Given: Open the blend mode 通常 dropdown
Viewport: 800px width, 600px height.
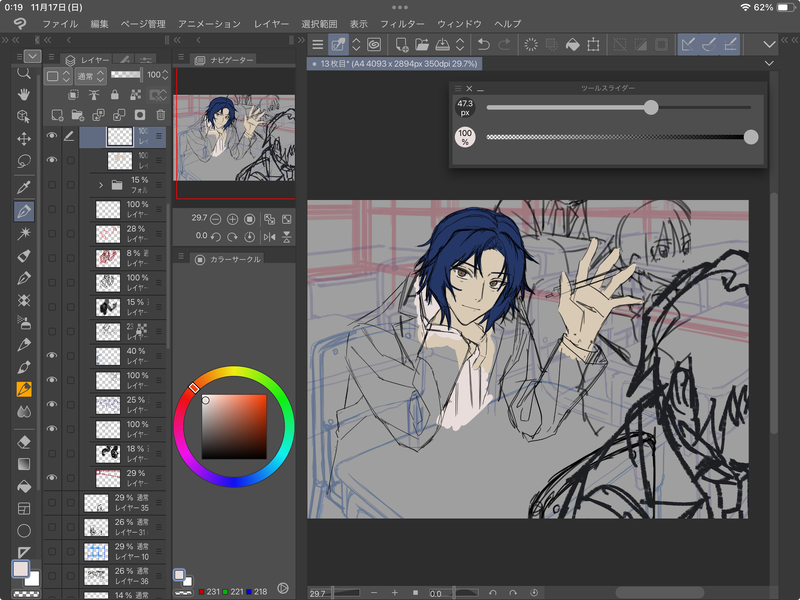Looking at the screenshot, I should pos(91,76).
